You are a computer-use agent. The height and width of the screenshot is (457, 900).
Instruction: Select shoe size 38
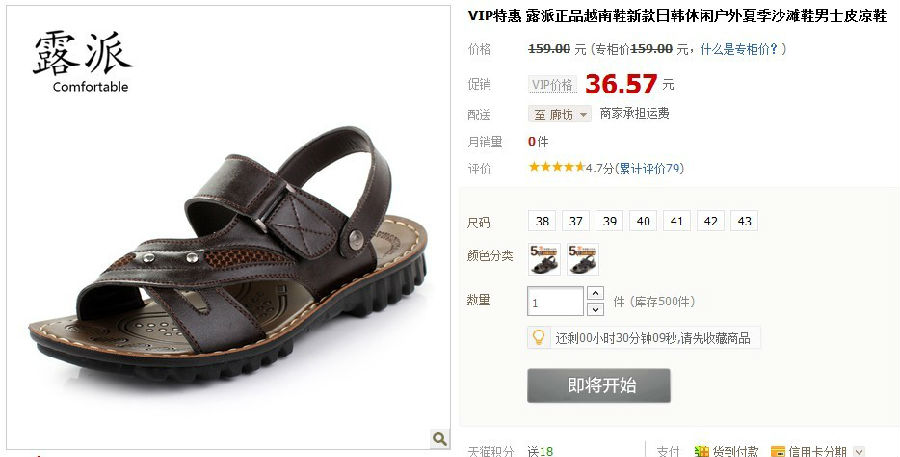point(542,221)
